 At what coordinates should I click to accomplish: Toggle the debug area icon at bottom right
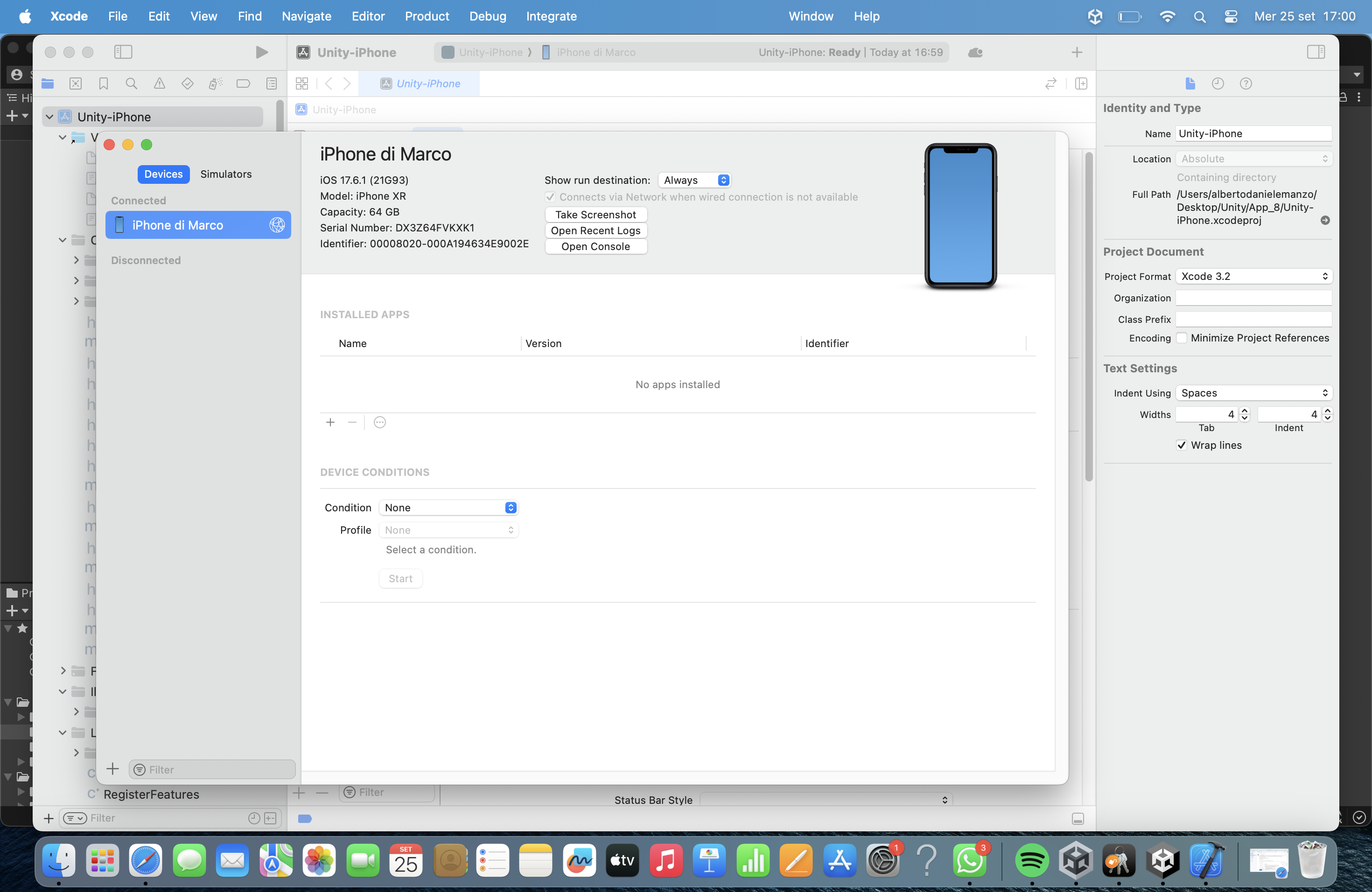tap(1078, 819)
